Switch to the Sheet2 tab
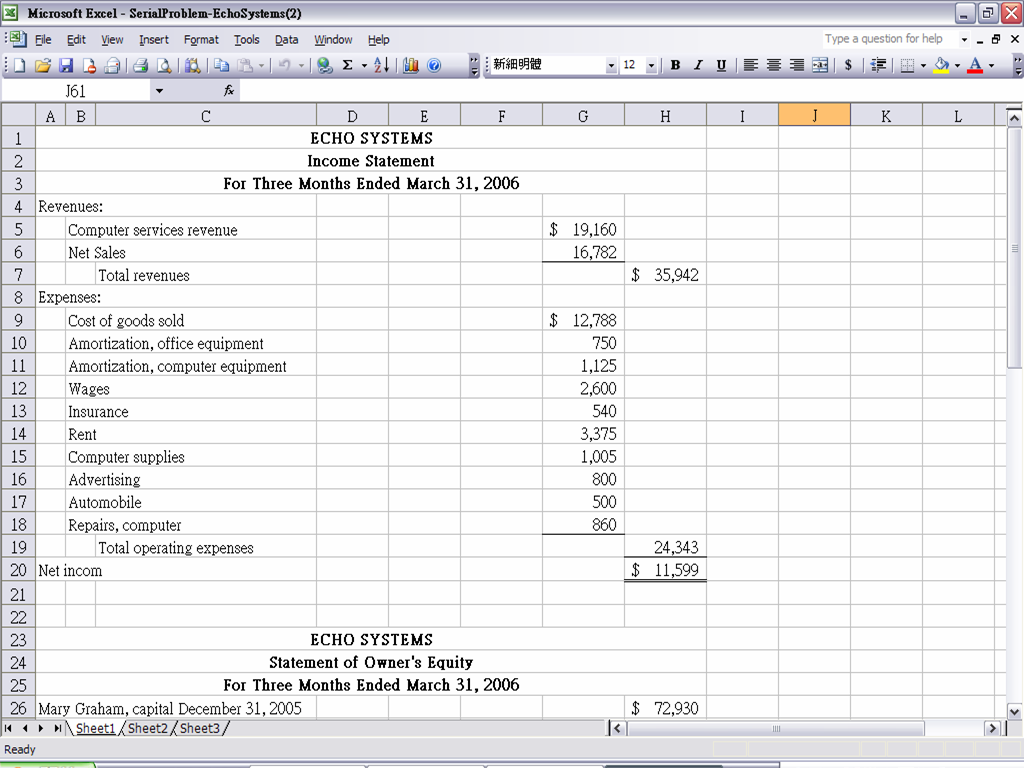This screenshot has height=768, width=1024. pyautogui.click(x=147, y=728)
